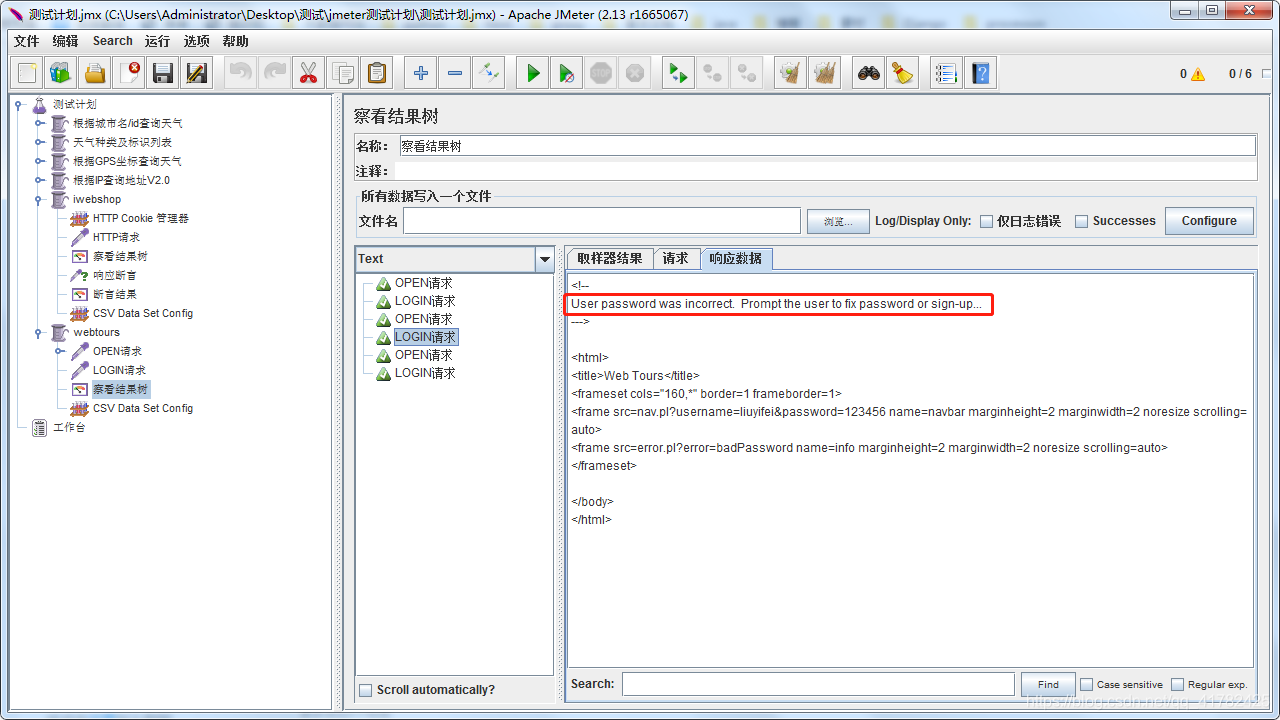The image size is (1280, 720).
Task: Switch to the 取样器结果 tab
Action: 610,258
